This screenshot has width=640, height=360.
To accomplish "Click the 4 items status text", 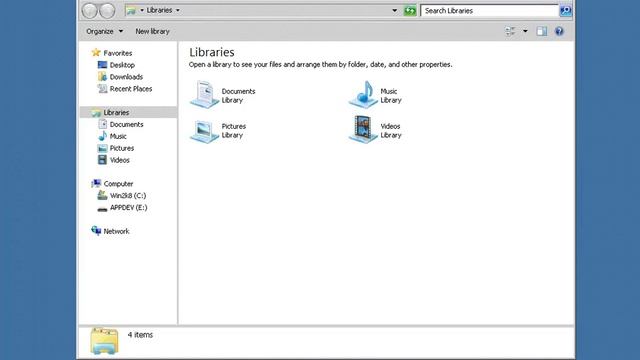I will point(140,335).
